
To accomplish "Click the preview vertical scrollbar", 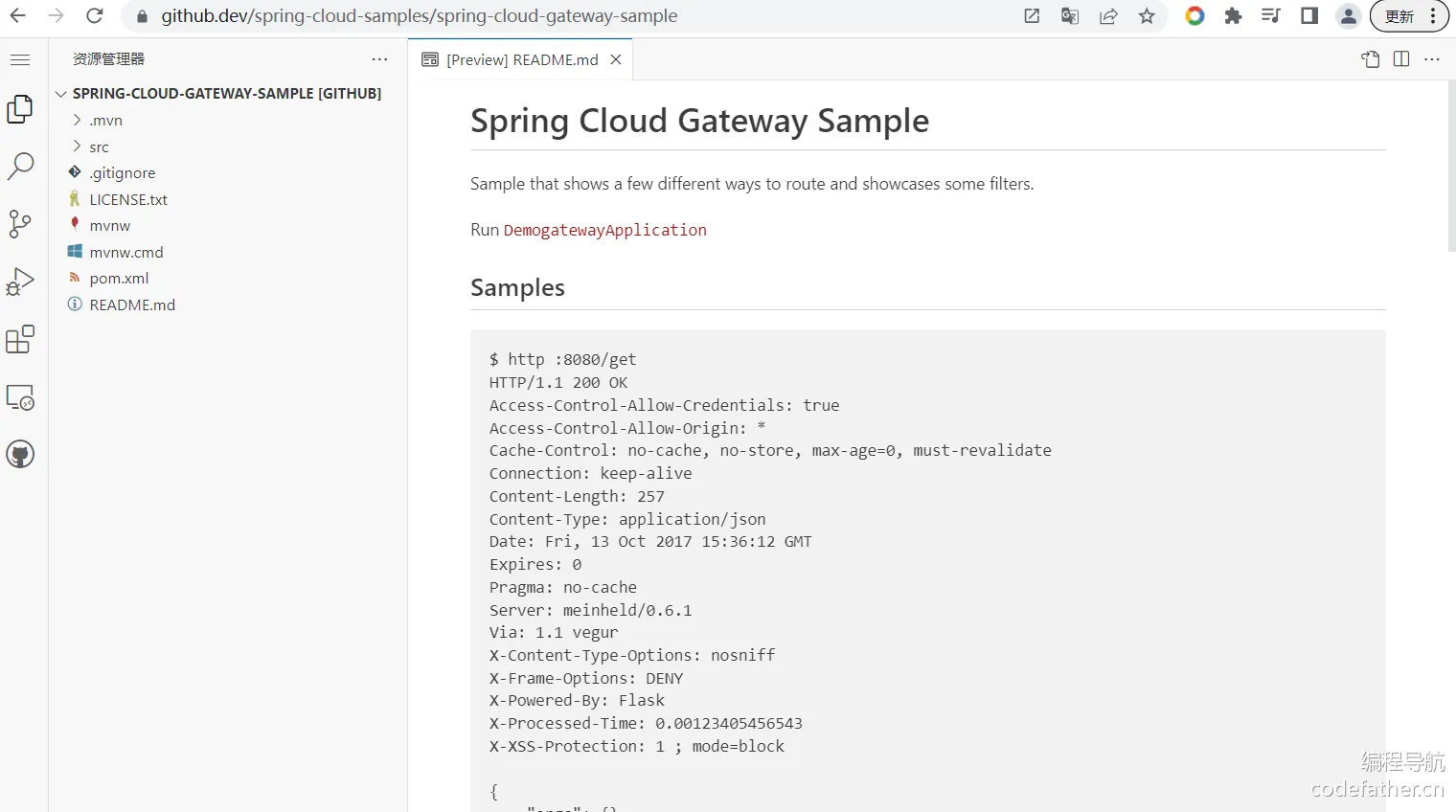I will 1451,166.
